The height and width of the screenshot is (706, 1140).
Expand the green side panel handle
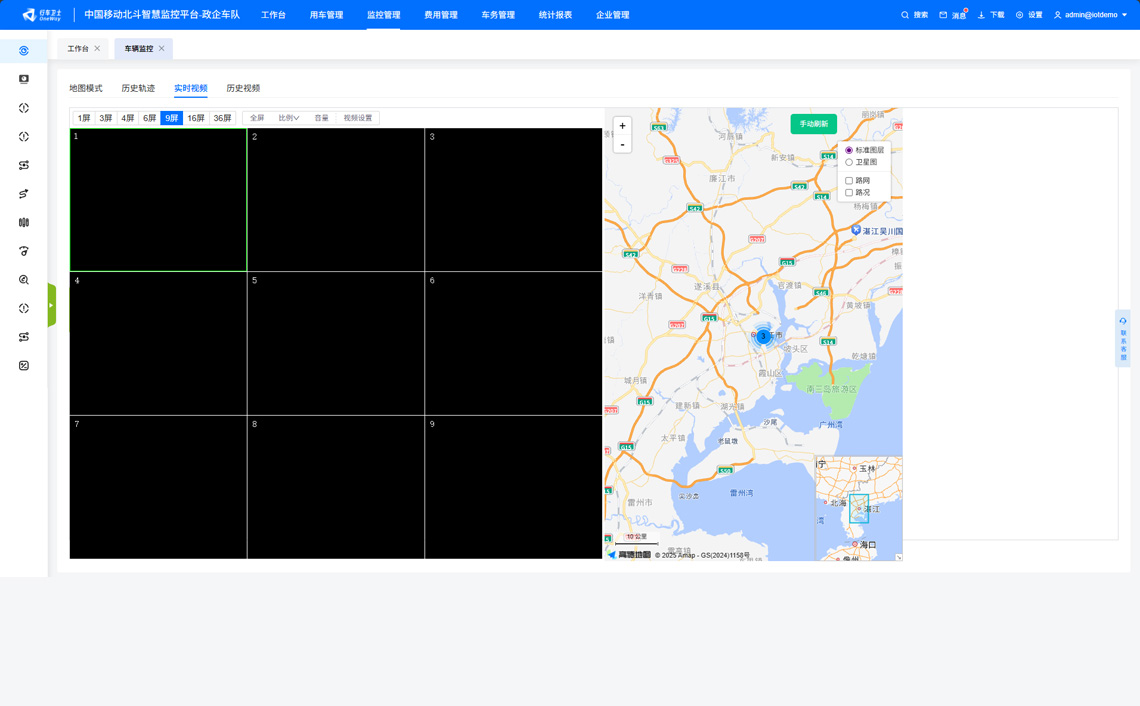point(51,305)
